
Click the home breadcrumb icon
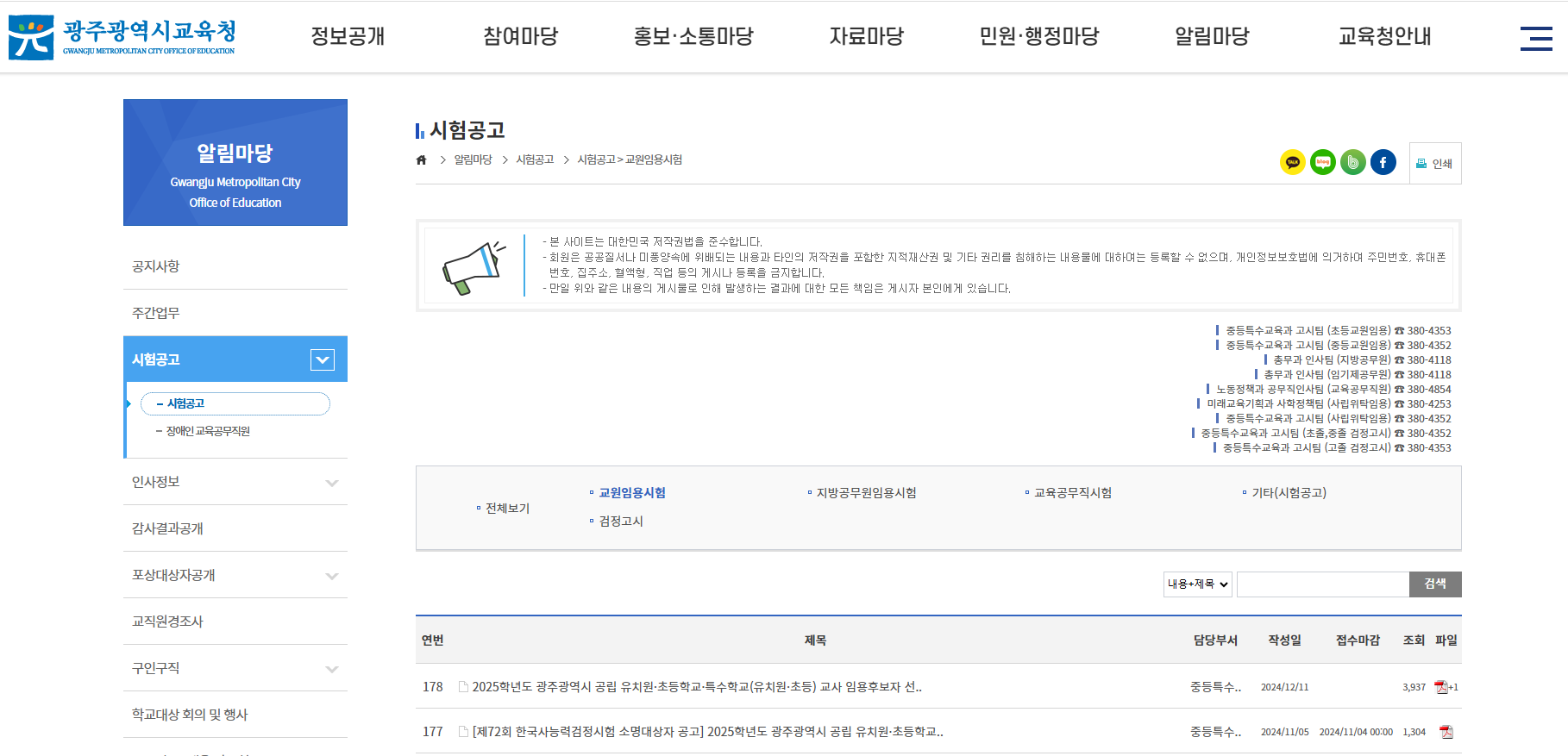click(421, 159)
